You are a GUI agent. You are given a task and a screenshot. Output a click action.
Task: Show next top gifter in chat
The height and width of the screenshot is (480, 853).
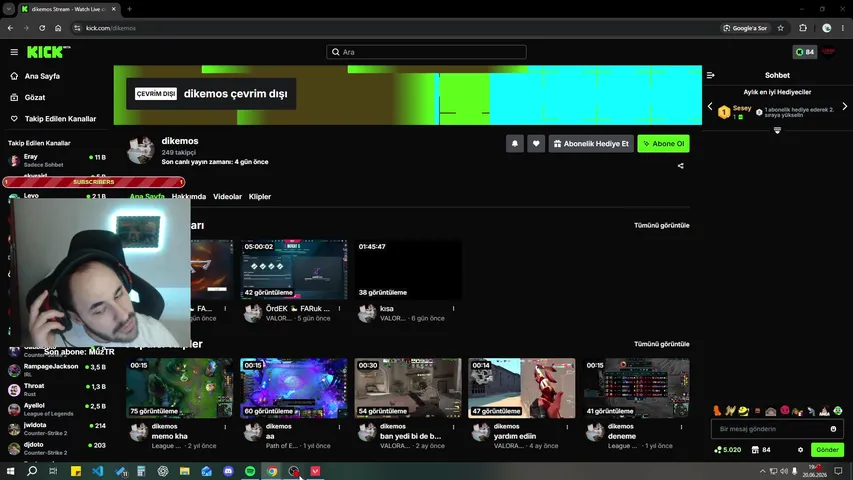point(844,107)
